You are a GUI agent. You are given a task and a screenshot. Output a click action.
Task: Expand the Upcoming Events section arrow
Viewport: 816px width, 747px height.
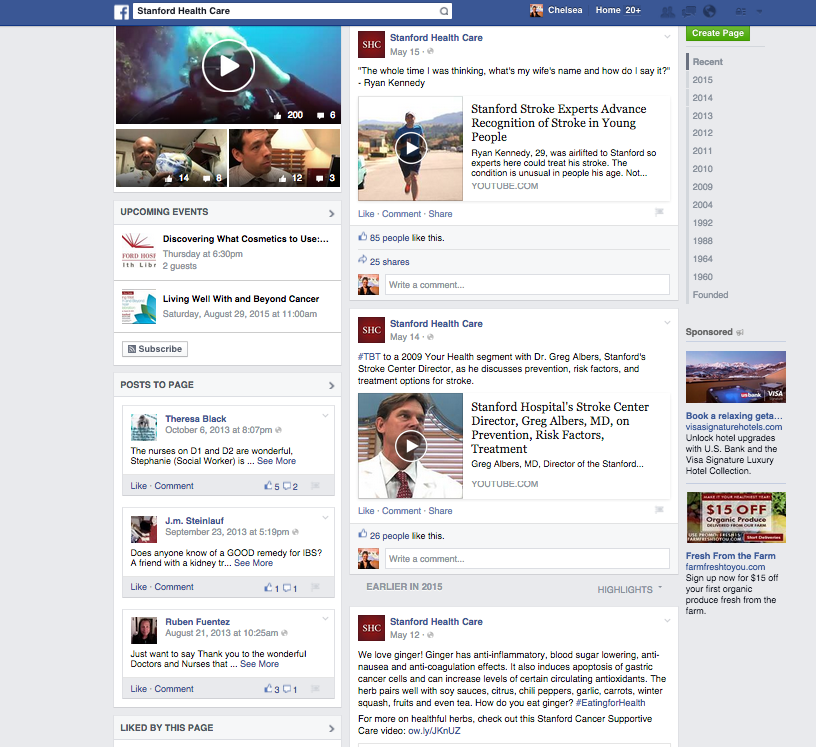point(332,213)
